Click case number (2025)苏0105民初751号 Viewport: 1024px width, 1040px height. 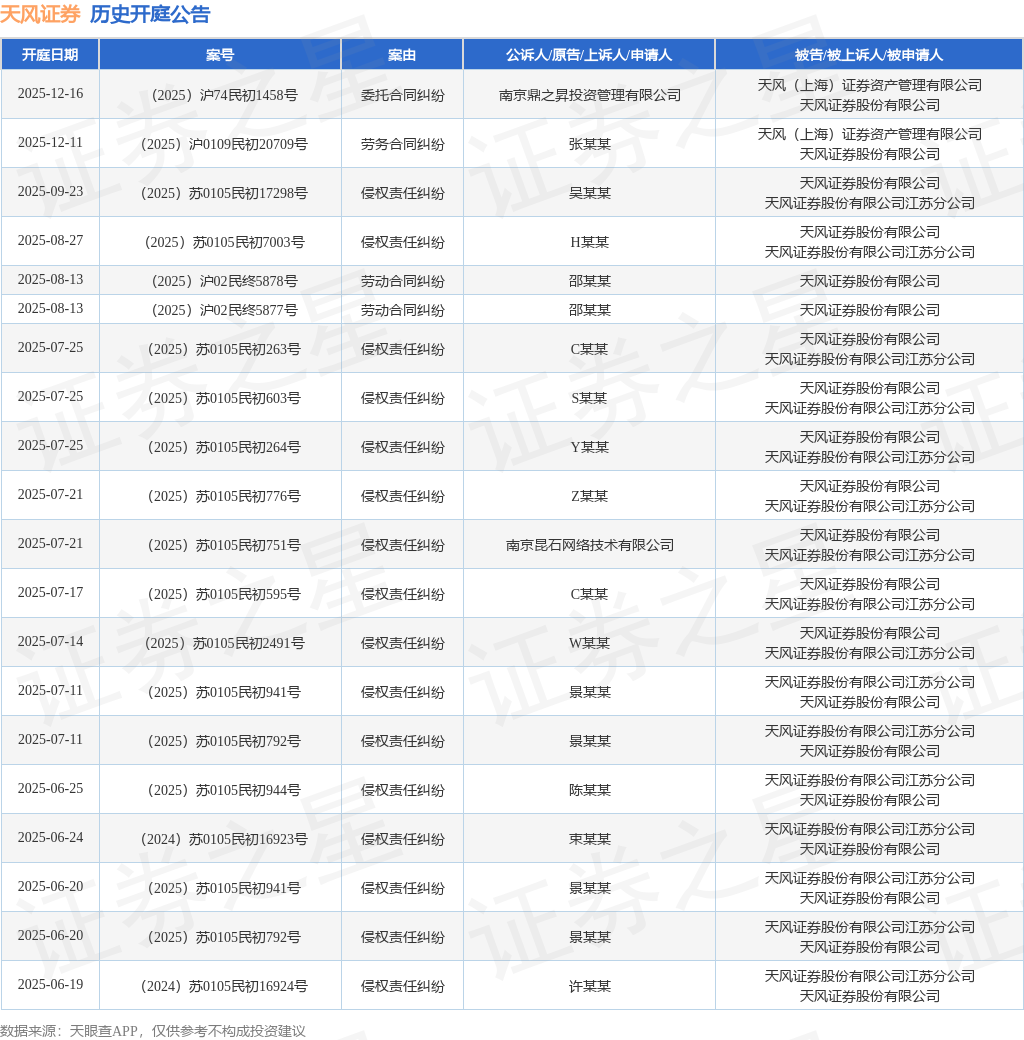(x=224, y=545)
